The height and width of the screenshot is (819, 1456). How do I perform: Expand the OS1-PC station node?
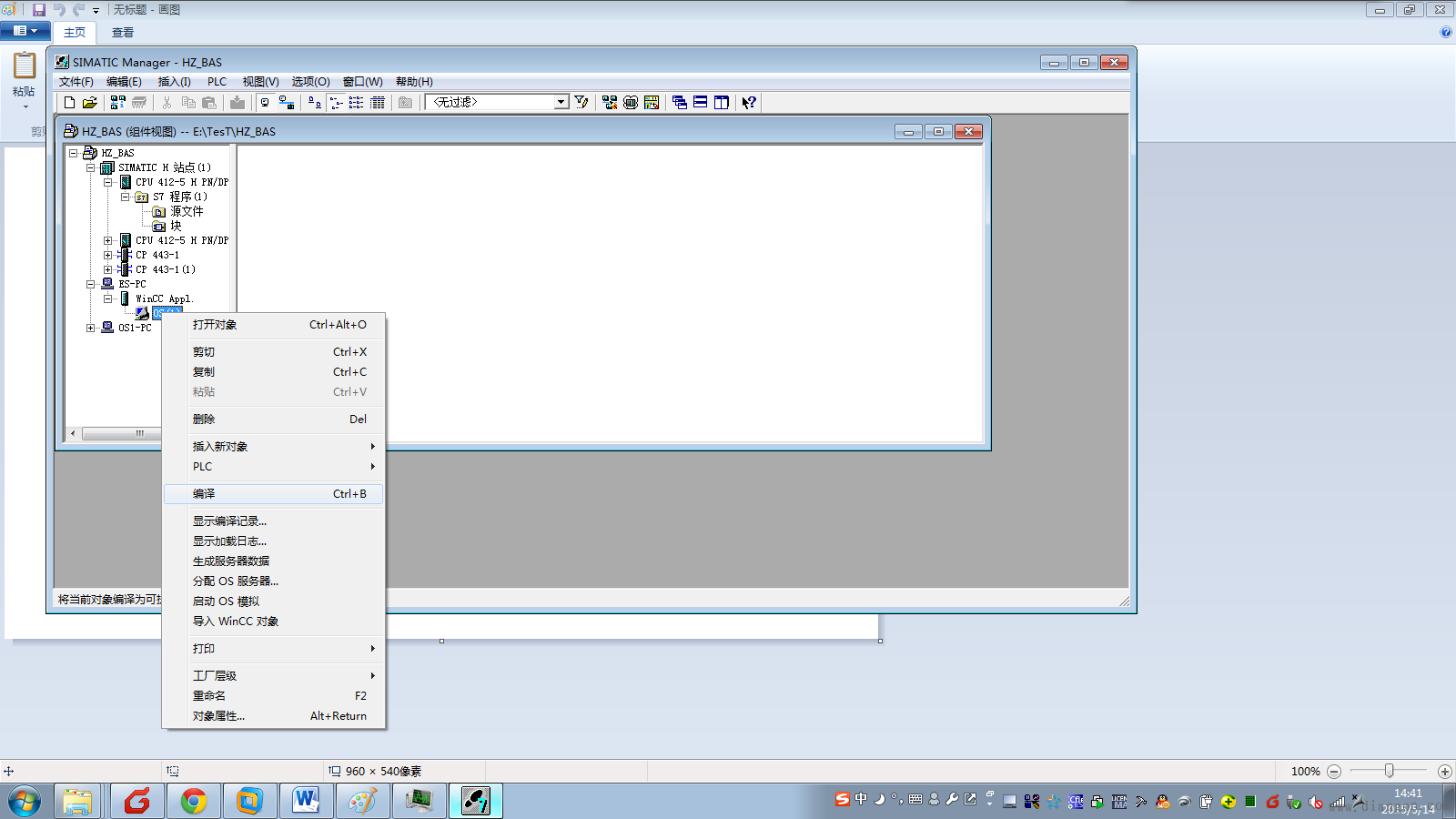point(91,329)
